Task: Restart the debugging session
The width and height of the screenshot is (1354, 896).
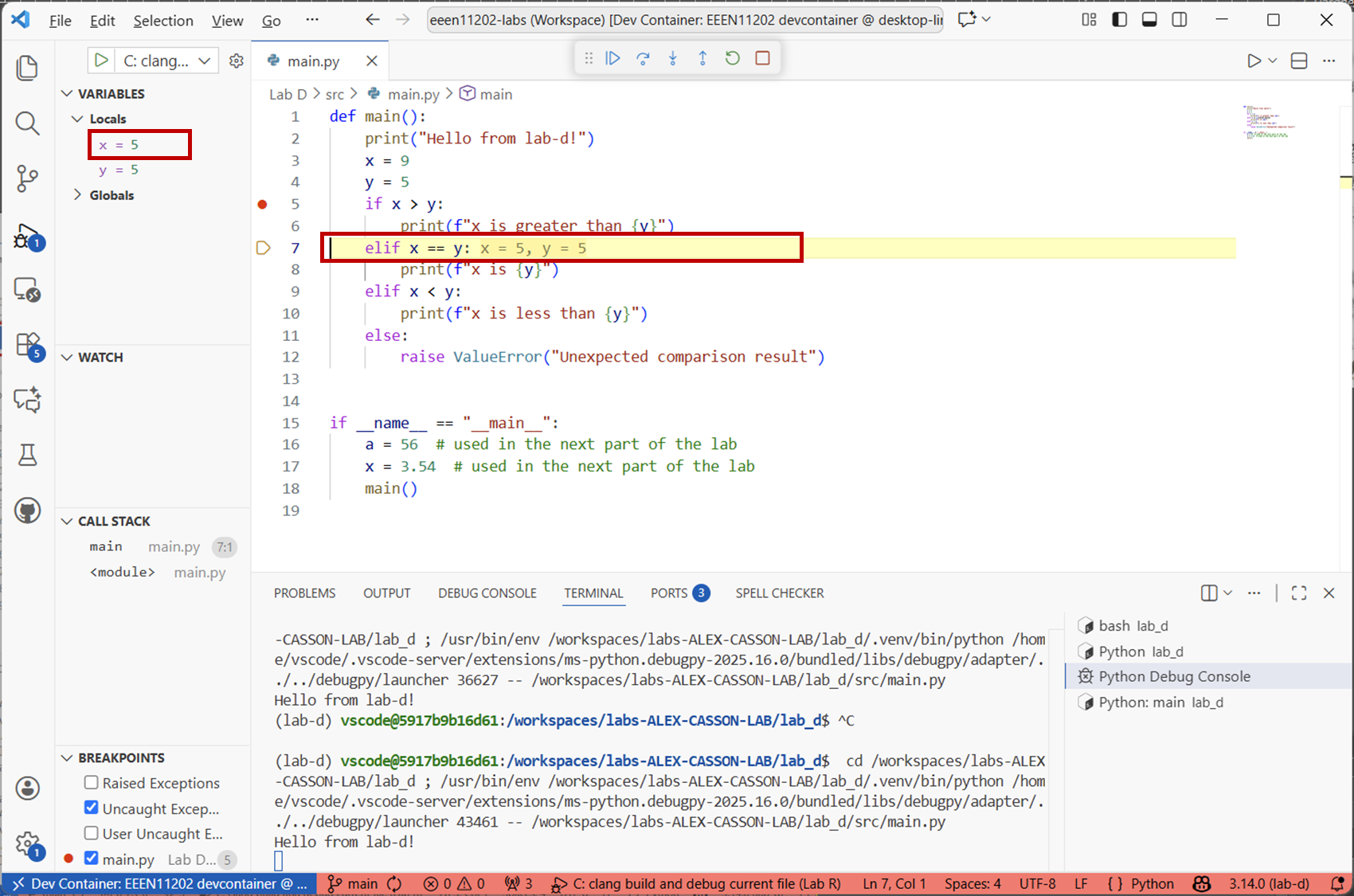Action: click(x=732, y=58)
